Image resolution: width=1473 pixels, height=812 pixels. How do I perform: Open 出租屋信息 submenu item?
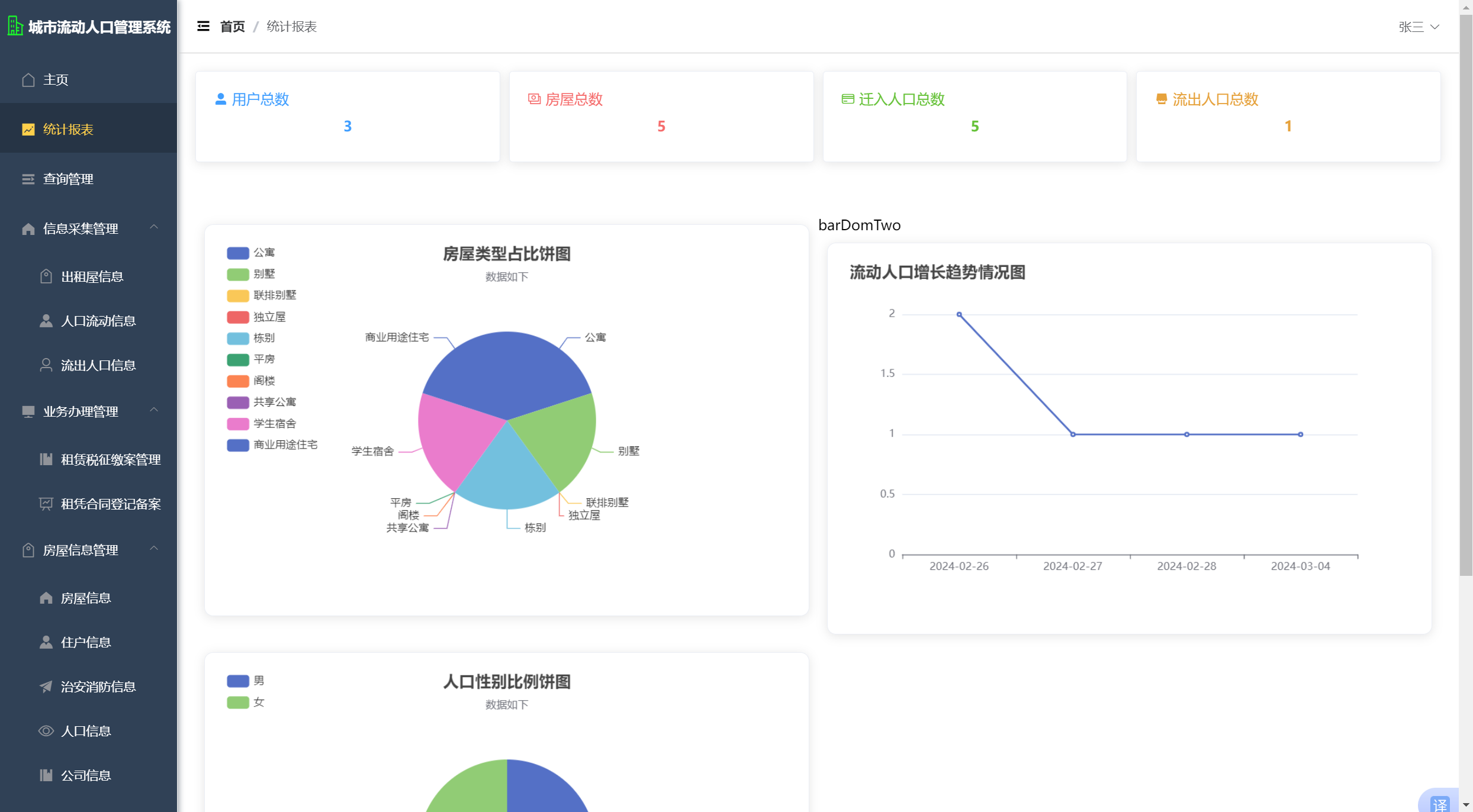point(88,276)
